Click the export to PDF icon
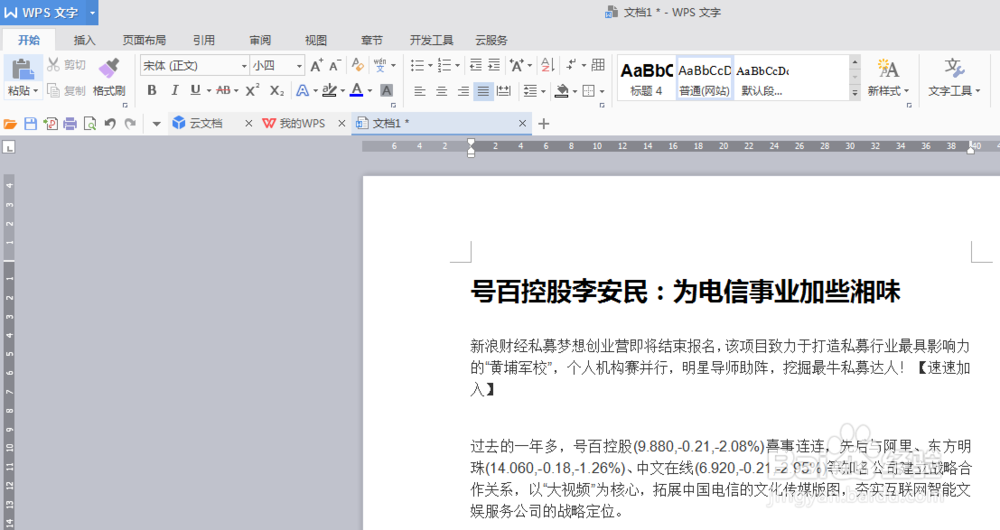1000x530 pixels. click(50, 124)
